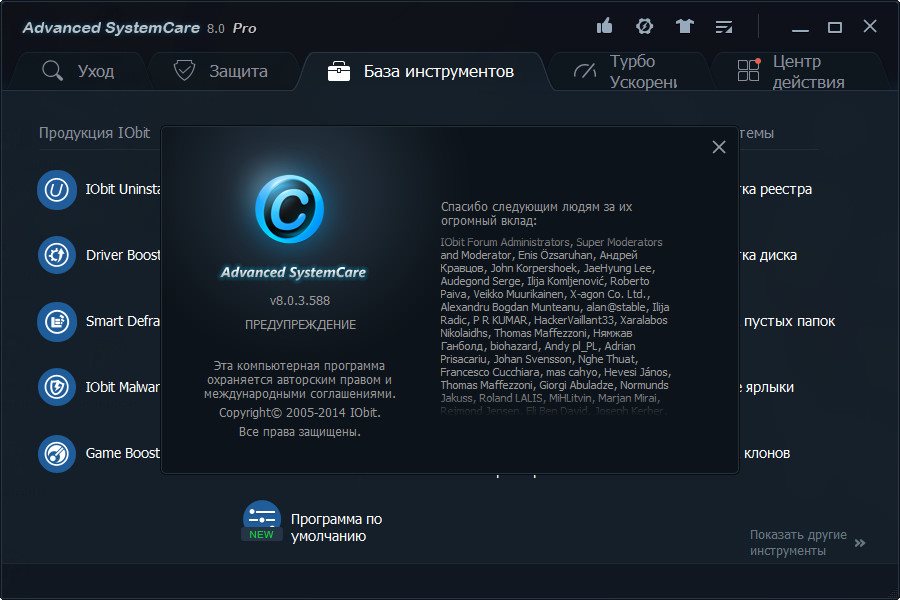Click the 'пустых папок' tool label
The height and width of the screenshot is (600, 900).
click(789, 321)
